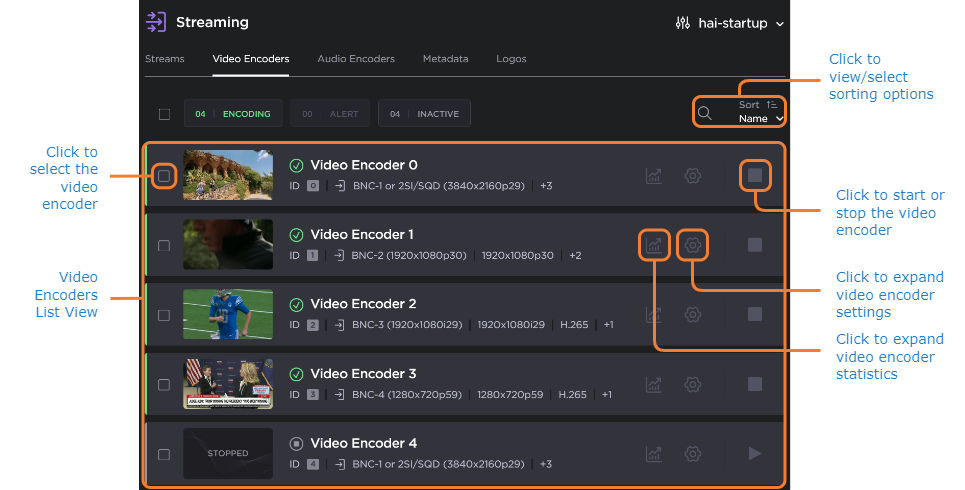This screenshot has height=490, width=965.
Task: Filter by 04 Inactive status button
Action: coord(424,114)
